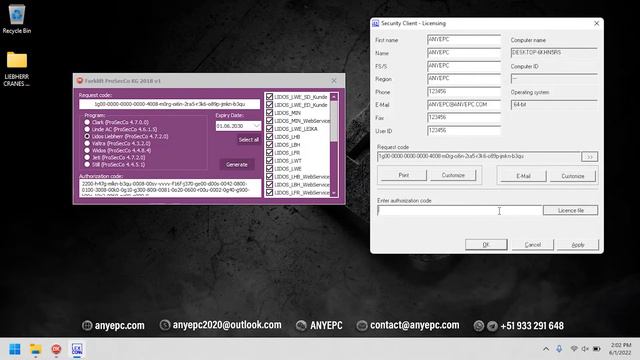
Task: Click OK in the Licensing dialog
Action: click(x=486, y=244)
